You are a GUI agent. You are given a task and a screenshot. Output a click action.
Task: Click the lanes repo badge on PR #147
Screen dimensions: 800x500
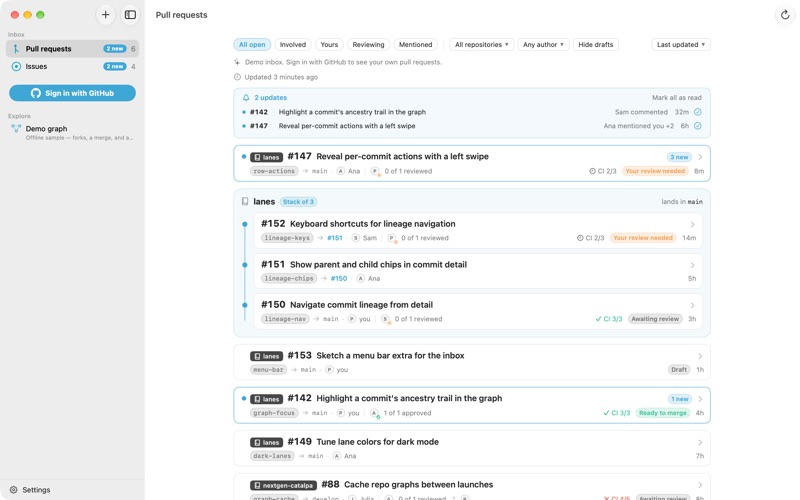(x=266, y=157)
